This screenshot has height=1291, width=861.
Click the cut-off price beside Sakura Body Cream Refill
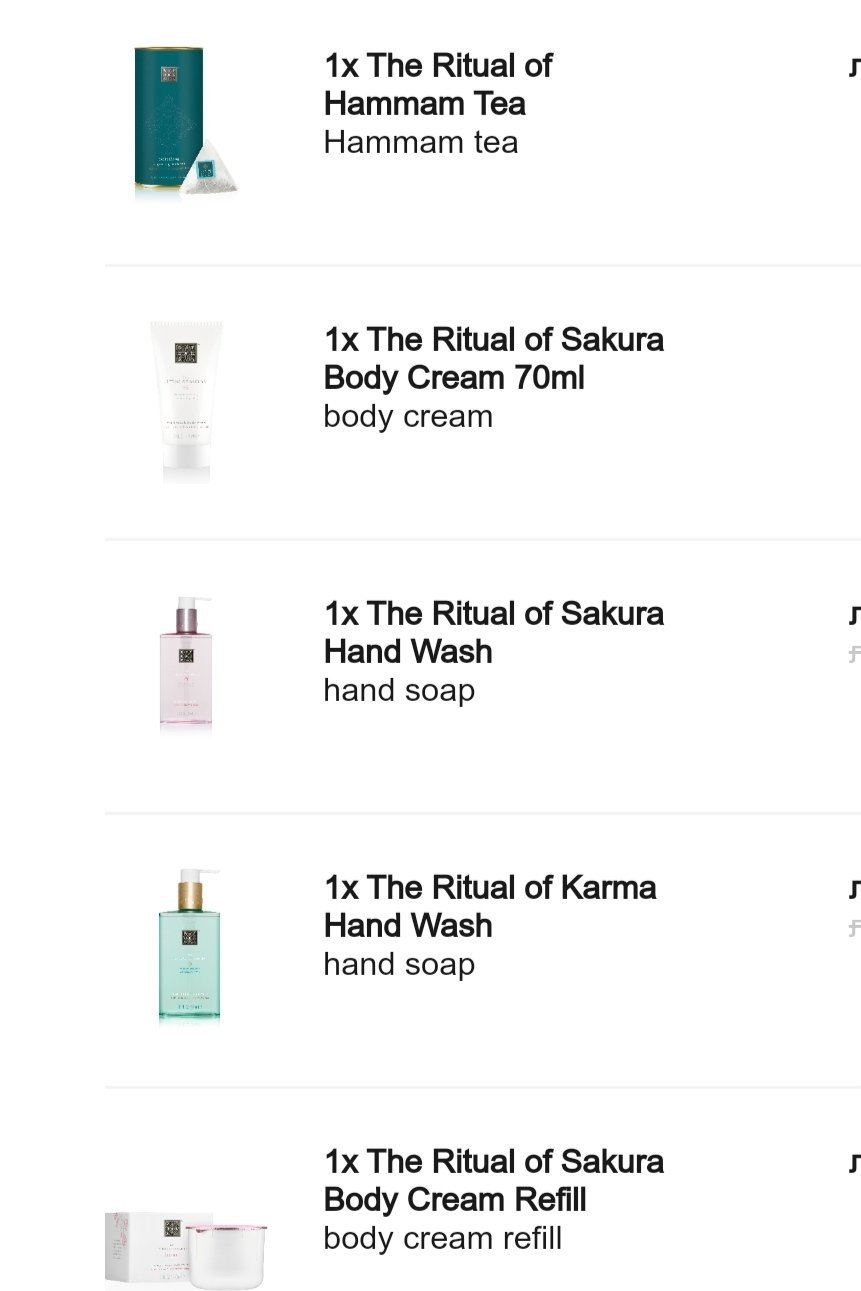click(x=854, y=1163)
